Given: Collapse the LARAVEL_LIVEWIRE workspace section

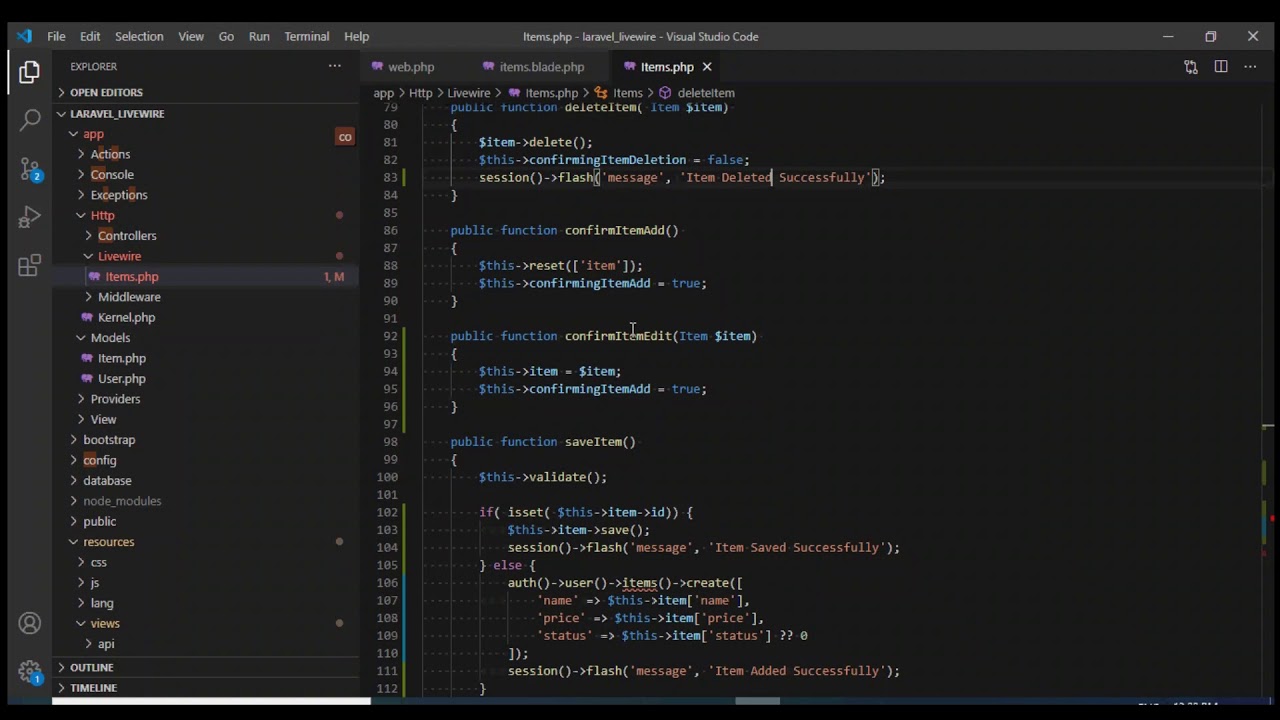Looking at the screenshot, I should [117, 114].
